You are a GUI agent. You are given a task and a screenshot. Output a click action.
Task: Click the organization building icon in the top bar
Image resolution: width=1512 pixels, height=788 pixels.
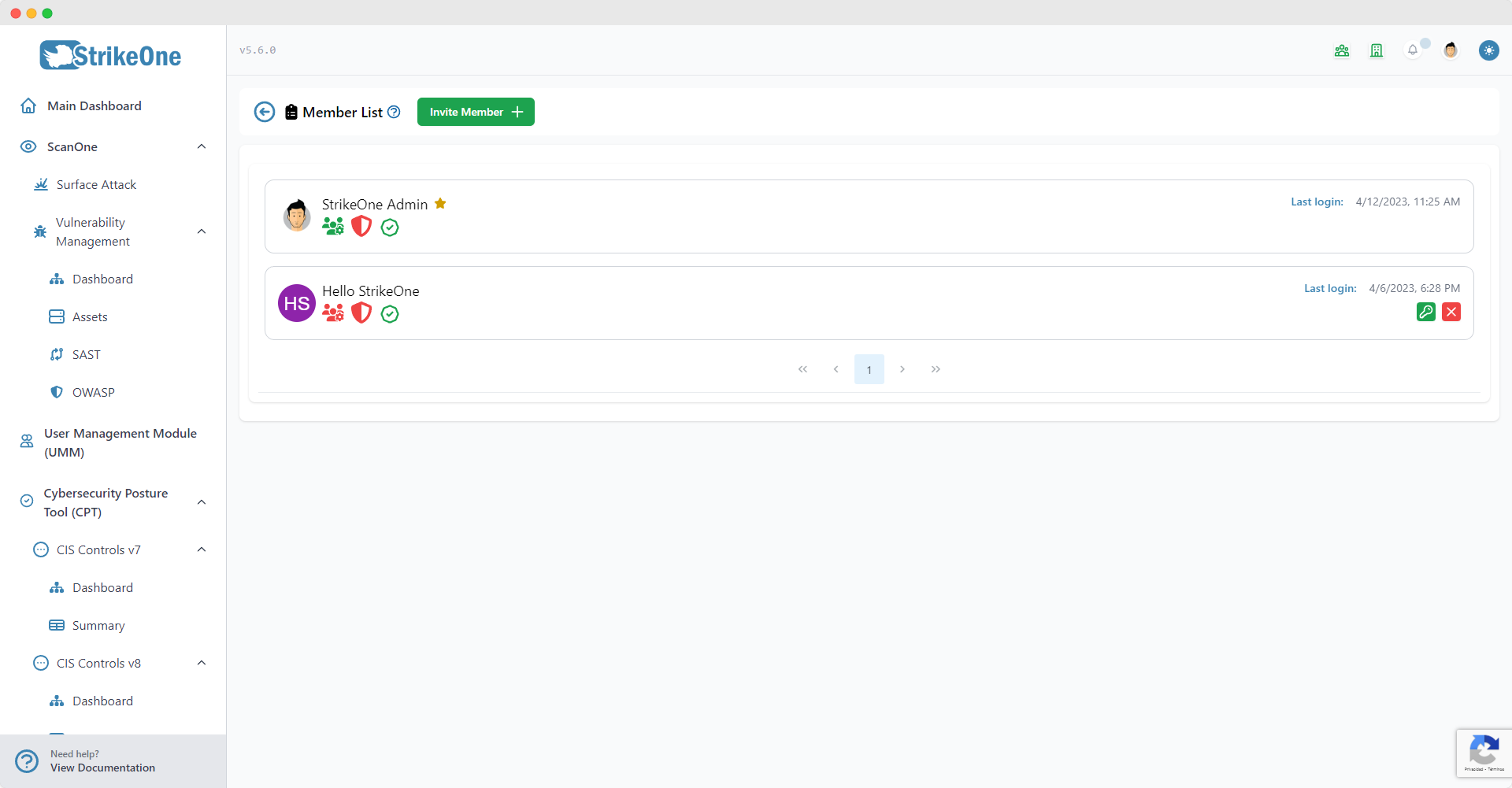[x=1377, y=50]
